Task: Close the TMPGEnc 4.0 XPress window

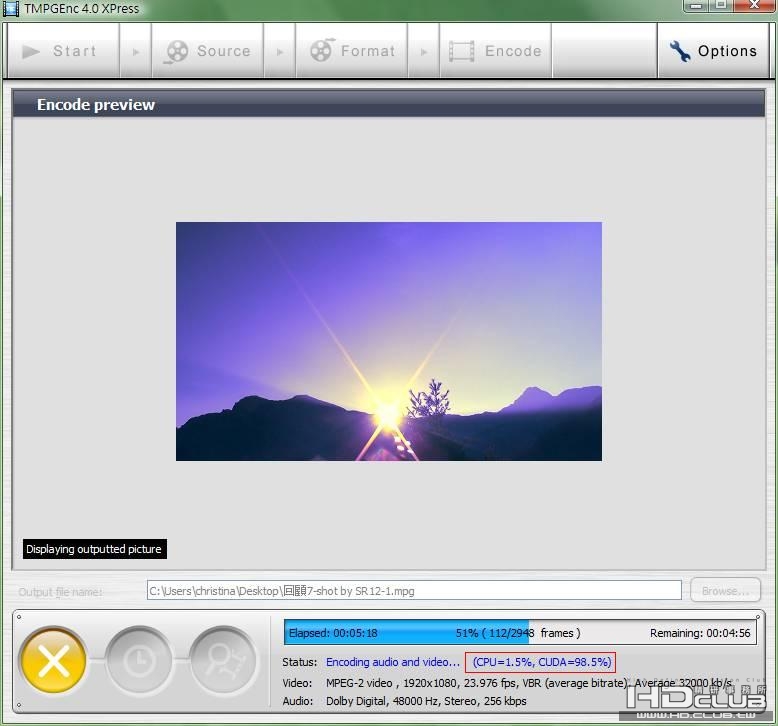Action: point(754,5)
